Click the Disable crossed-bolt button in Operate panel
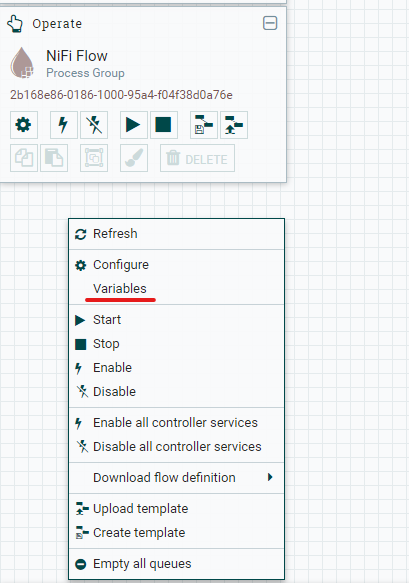 click(x=94, y=125)
